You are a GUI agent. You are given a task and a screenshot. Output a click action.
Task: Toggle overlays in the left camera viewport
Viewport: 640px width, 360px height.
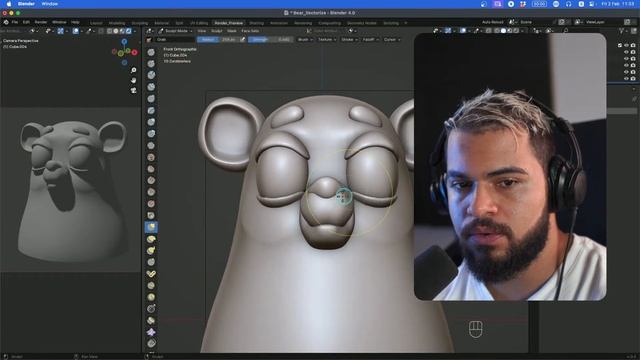pyautogui.click(x=76, y=31)
